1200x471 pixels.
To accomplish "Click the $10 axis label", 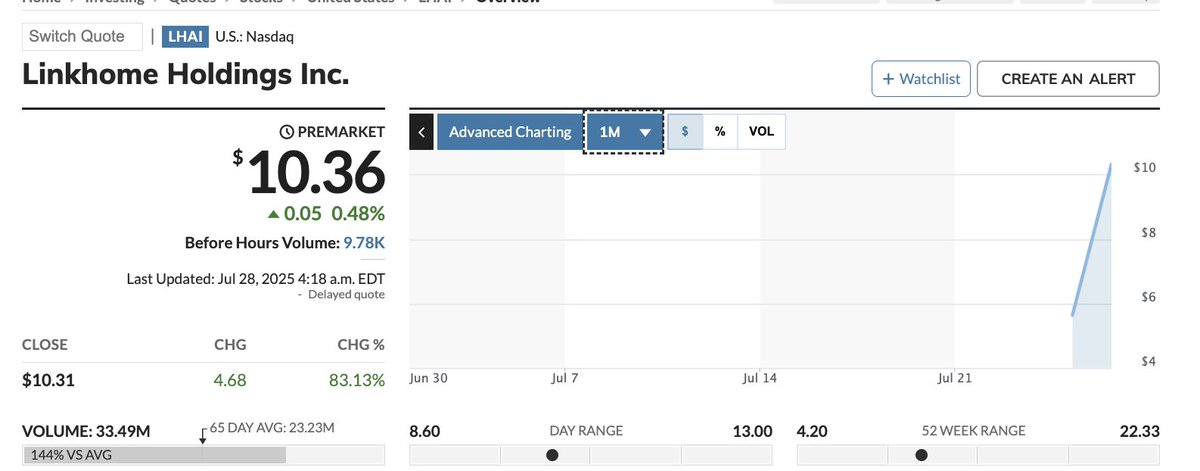I will click(1145, 168).
